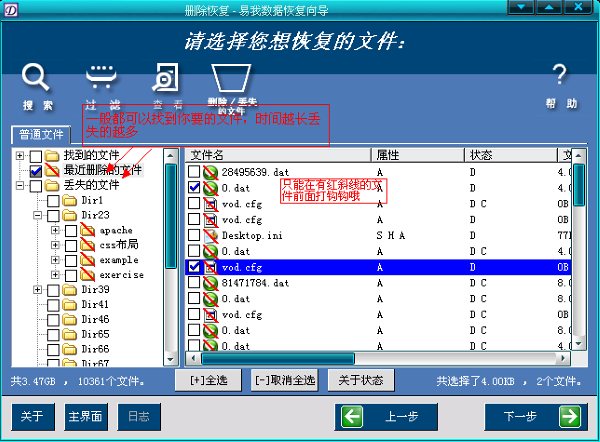
Task: Open the Filter tool icon
Action: click(x=101, y=77)
